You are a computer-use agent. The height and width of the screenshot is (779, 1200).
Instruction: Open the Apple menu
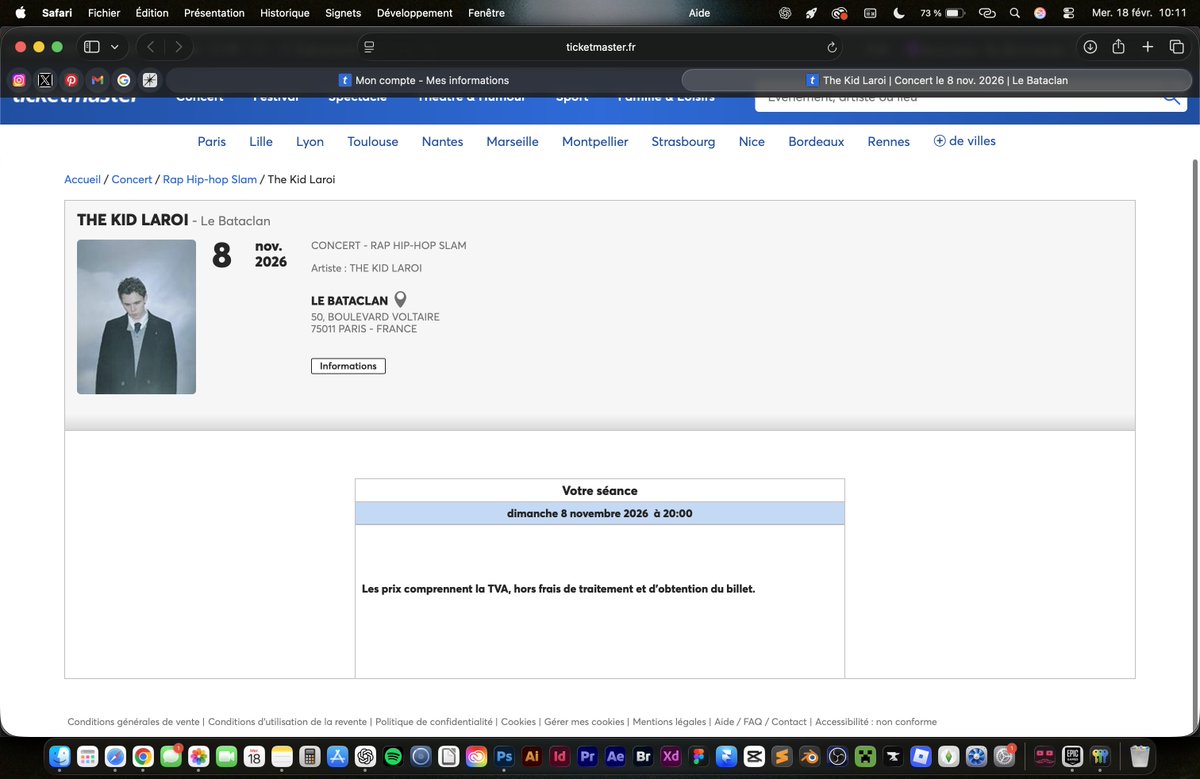(20, 13)
